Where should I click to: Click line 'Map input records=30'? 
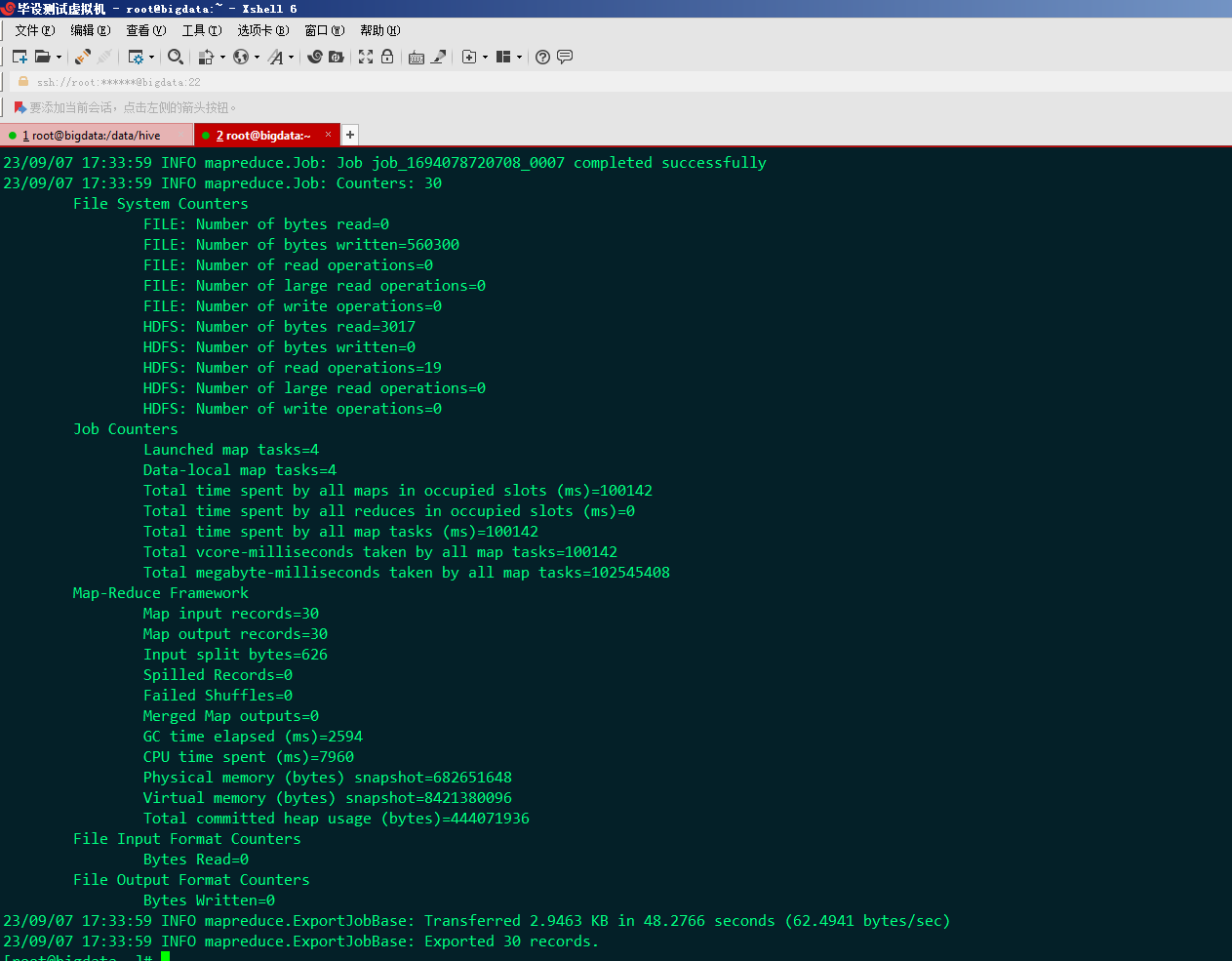[231, 614]
